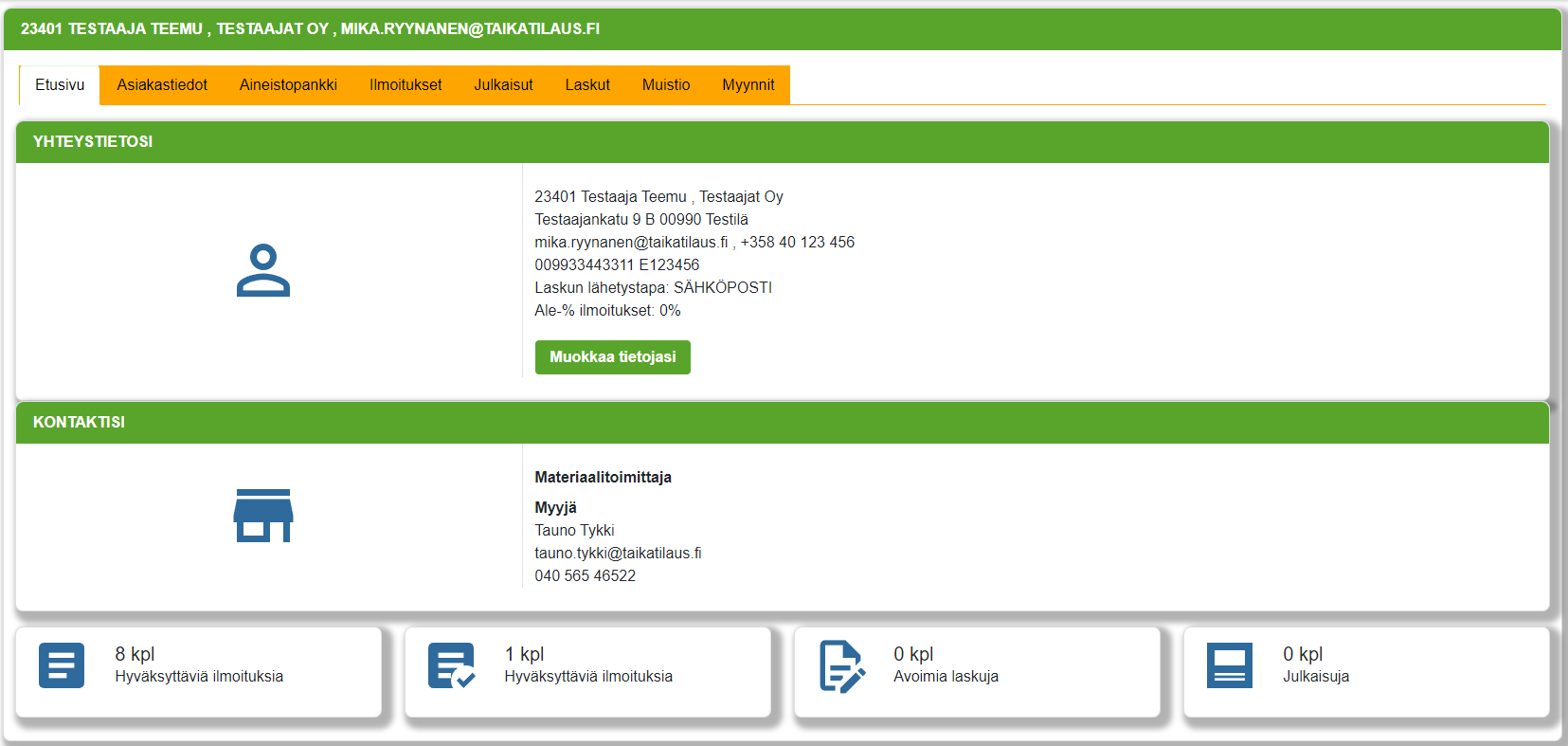Open the Asiakastiedot tab
This screenshot has width=1568, height=746.
tap(162, 85)
